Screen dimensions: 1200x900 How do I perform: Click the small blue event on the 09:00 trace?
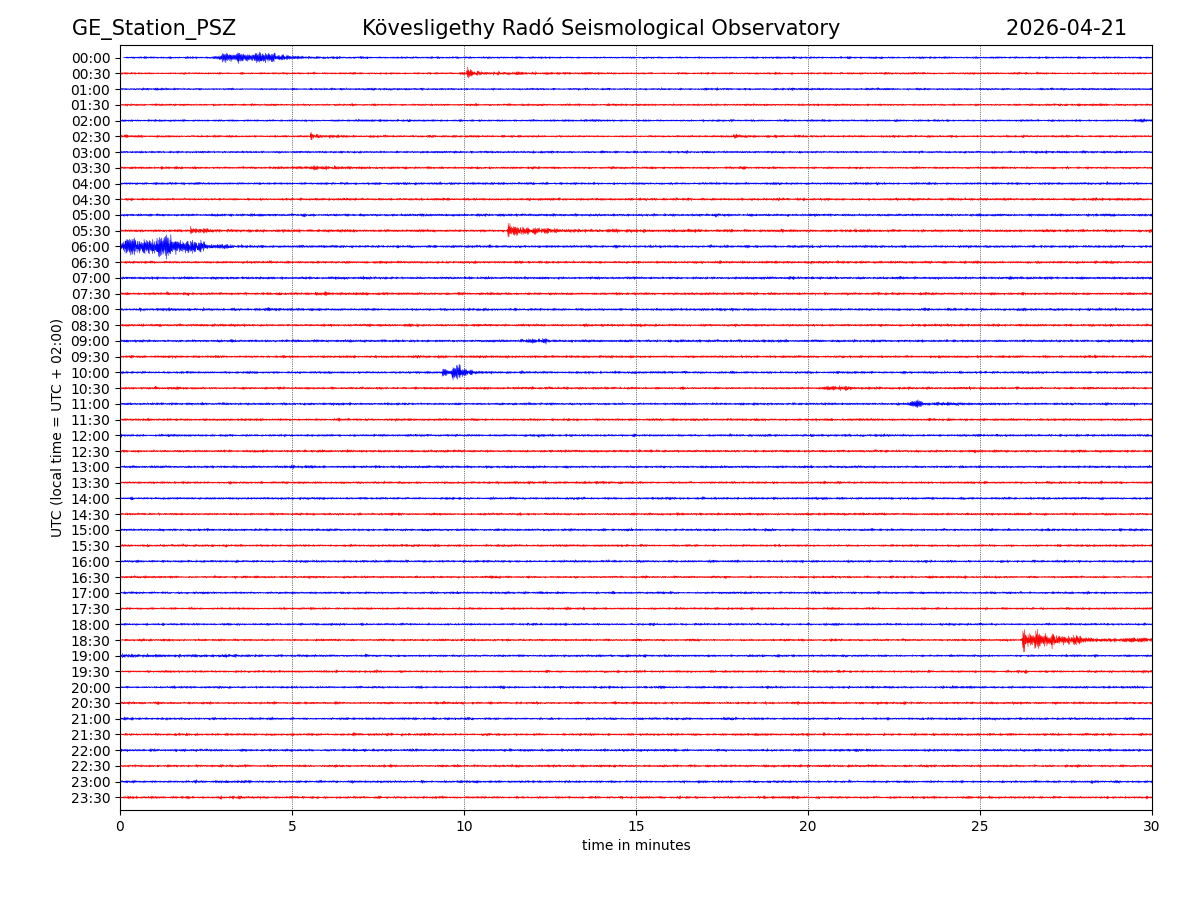click(535, 341)
